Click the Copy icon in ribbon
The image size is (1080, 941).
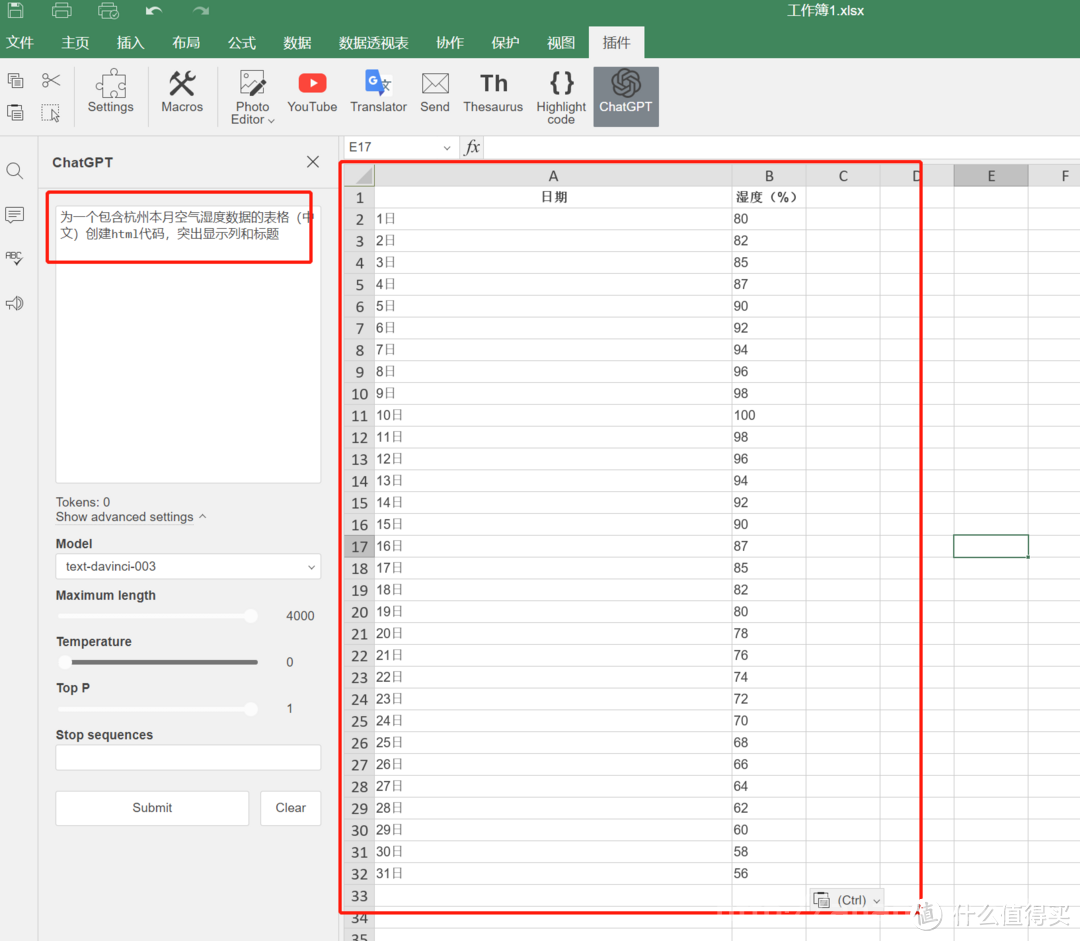click(x=15, y=81)
